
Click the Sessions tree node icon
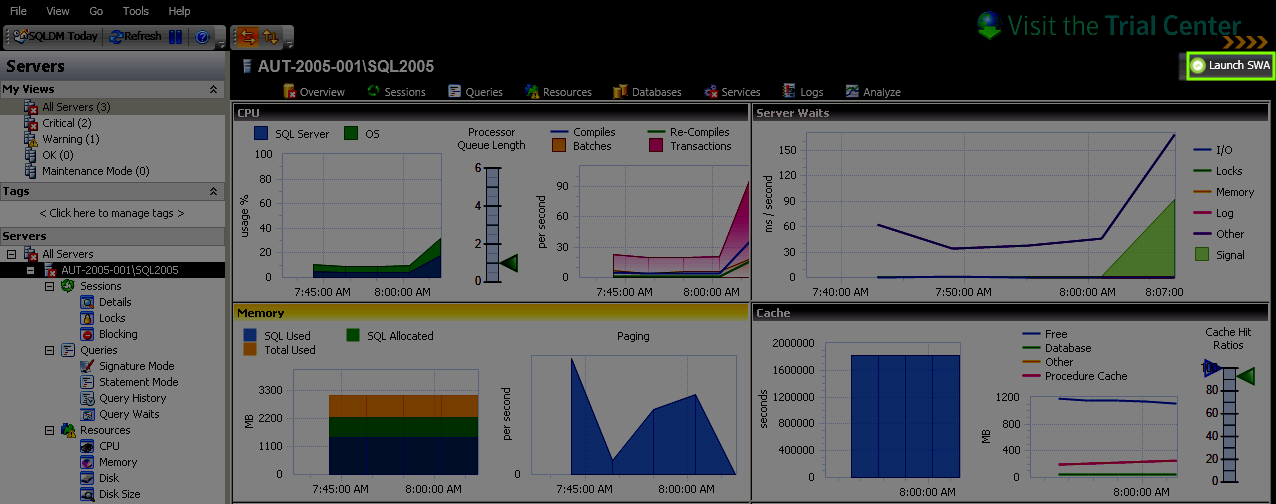click(68, 286)
